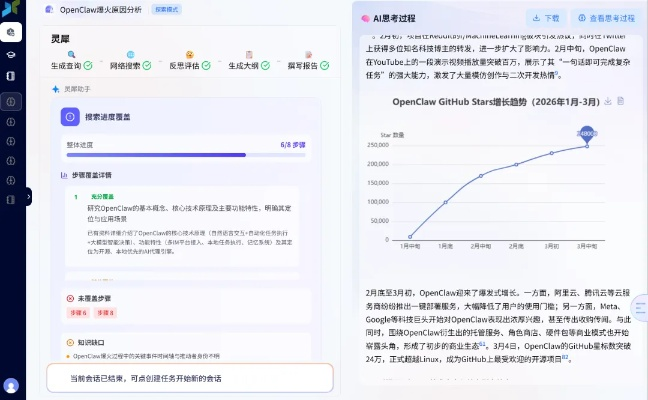Select the 撰写报告 step label
The width and height of the screenshot is (648, 400).
click(303, 66)
